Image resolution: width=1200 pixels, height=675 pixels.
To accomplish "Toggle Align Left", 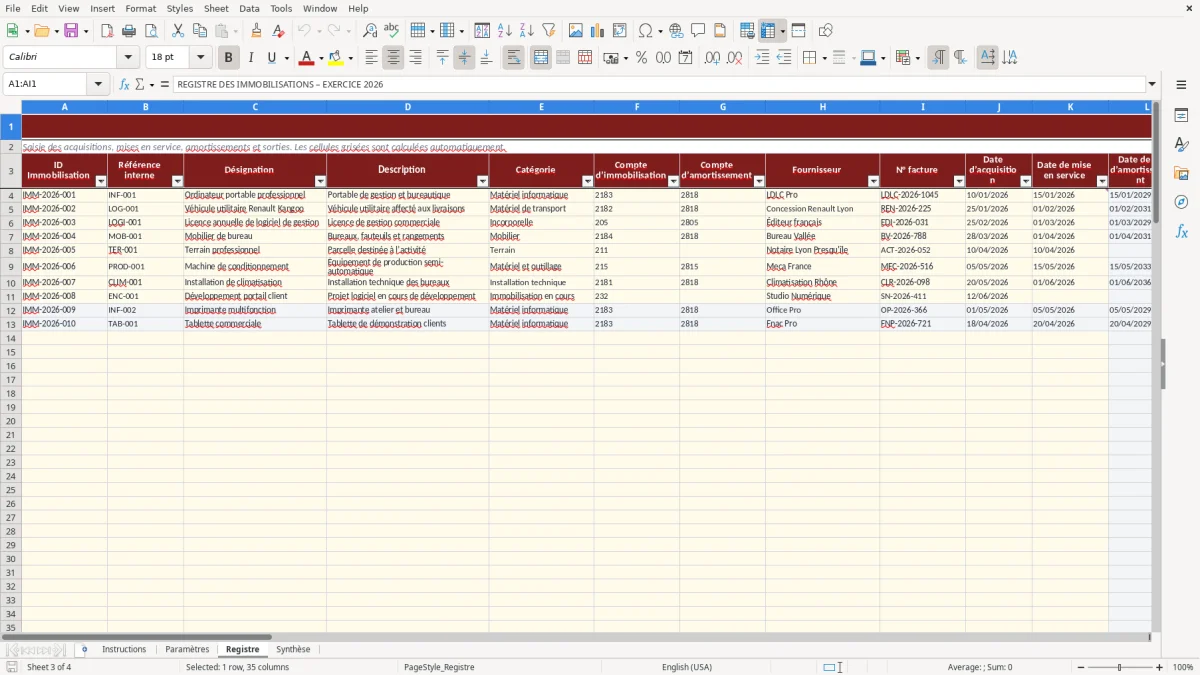I will click(371, 58).
